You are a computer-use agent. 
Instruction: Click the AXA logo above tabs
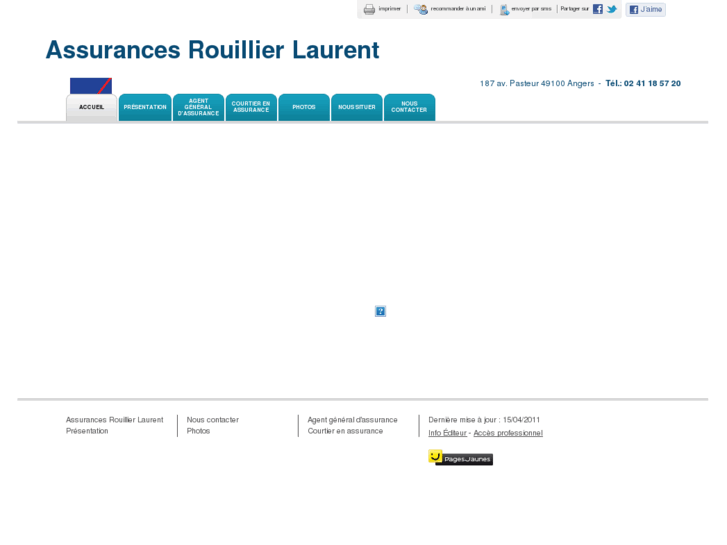91,86
